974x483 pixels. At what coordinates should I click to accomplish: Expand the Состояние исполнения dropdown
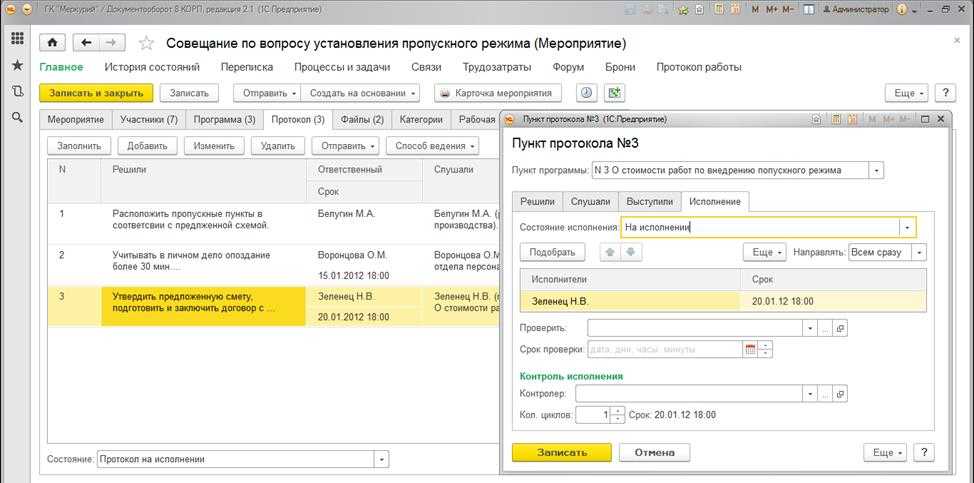click(906, 227)
